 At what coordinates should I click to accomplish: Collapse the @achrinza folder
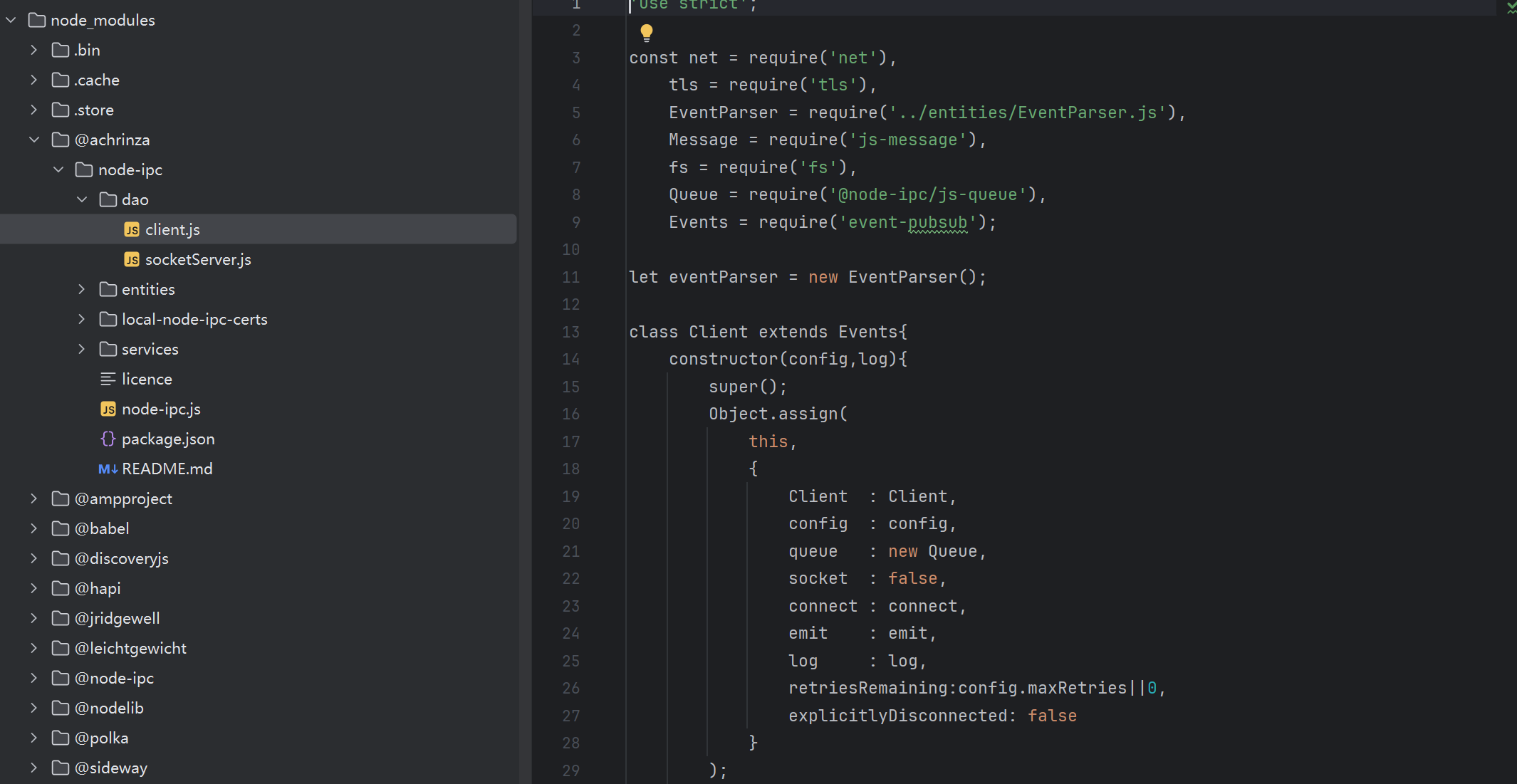34,140
